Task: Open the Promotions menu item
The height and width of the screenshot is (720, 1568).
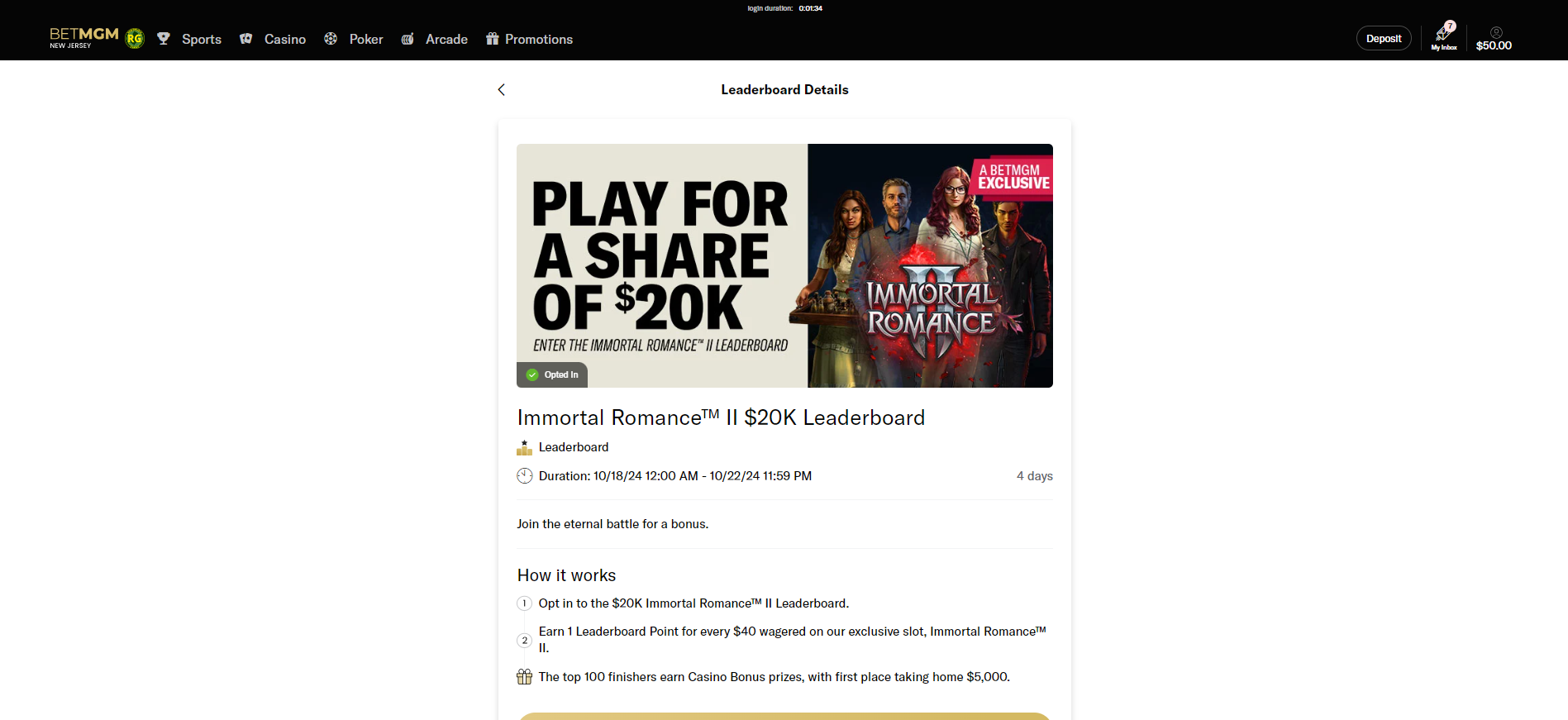Action: (x=539, y=40)
